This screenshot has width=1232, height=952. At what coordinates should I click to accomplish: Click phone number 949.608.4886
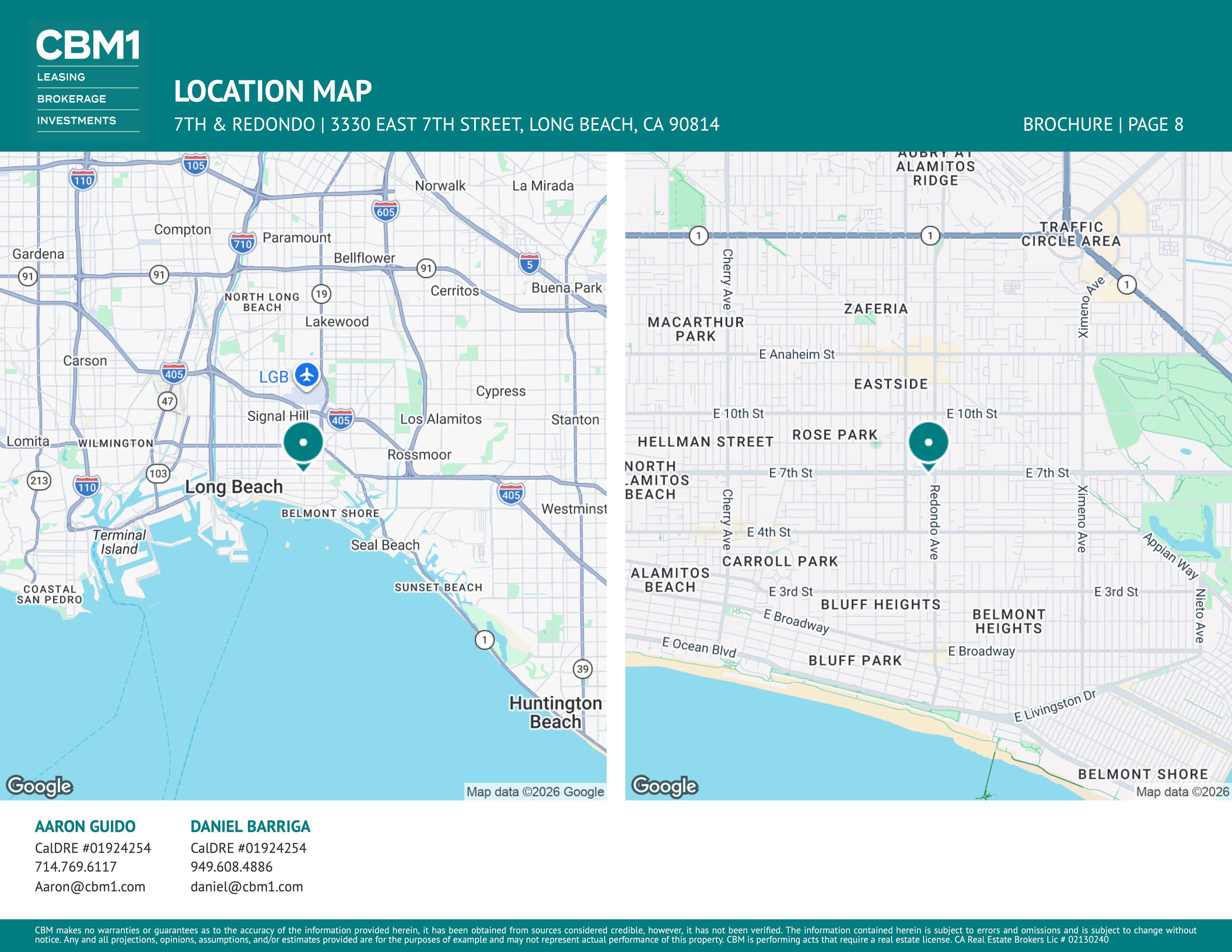pyautogui.click(x=231, y=867)
